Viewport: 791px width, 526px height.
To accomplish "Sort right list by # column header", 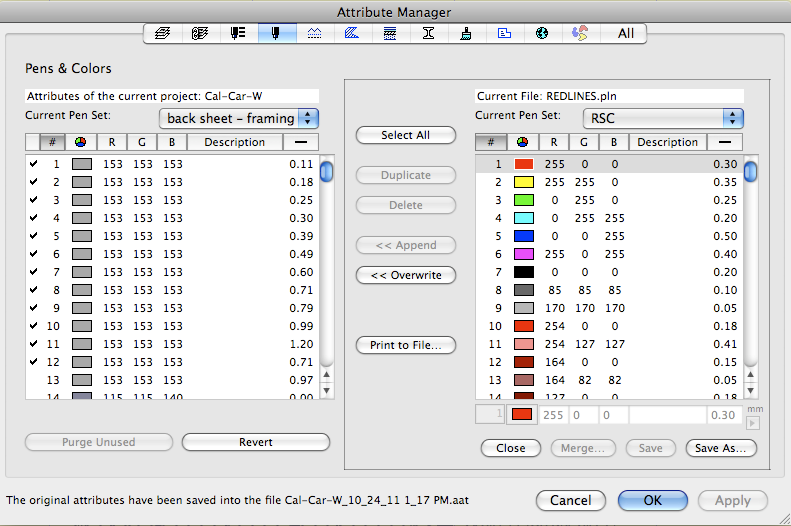I will pyautogui.click(x=491, y=142).
